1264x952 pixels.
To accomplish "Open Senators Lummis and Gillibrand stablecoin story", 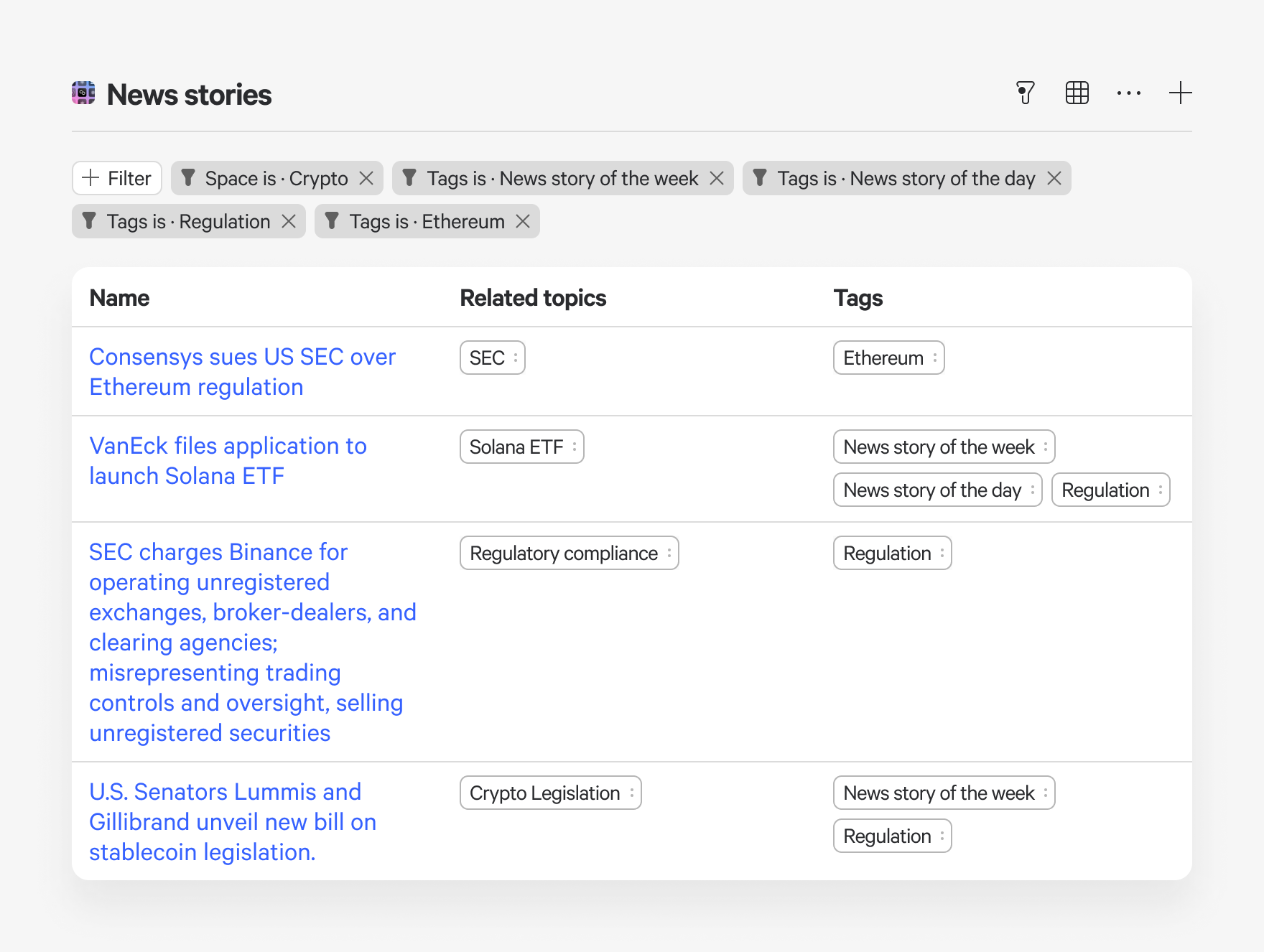I will tap(233, 822).
